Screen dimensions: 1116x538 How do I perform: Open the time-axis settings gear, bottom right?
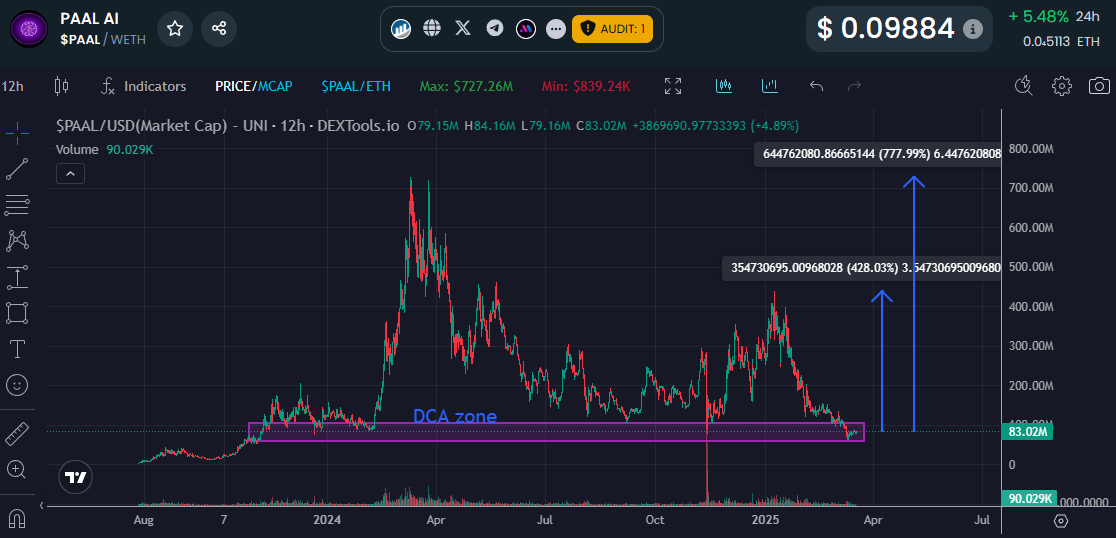tap(1060, 520)
